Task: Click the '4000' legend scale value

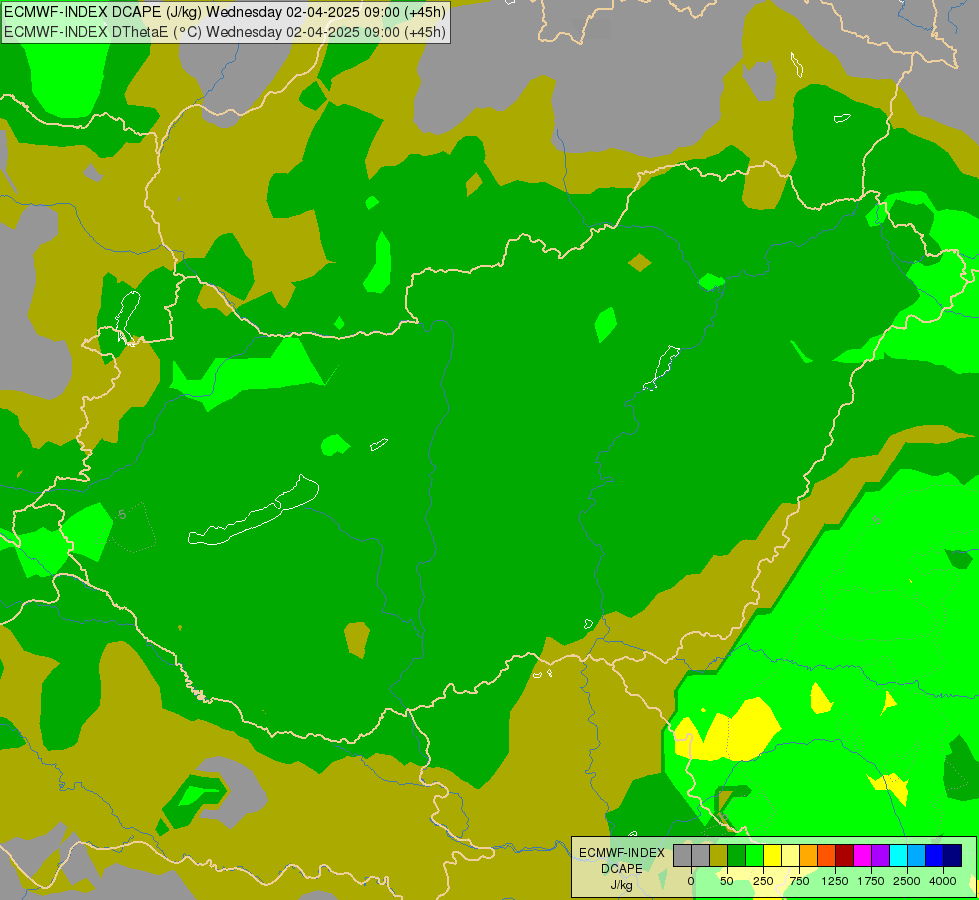Action: [943, 881]
